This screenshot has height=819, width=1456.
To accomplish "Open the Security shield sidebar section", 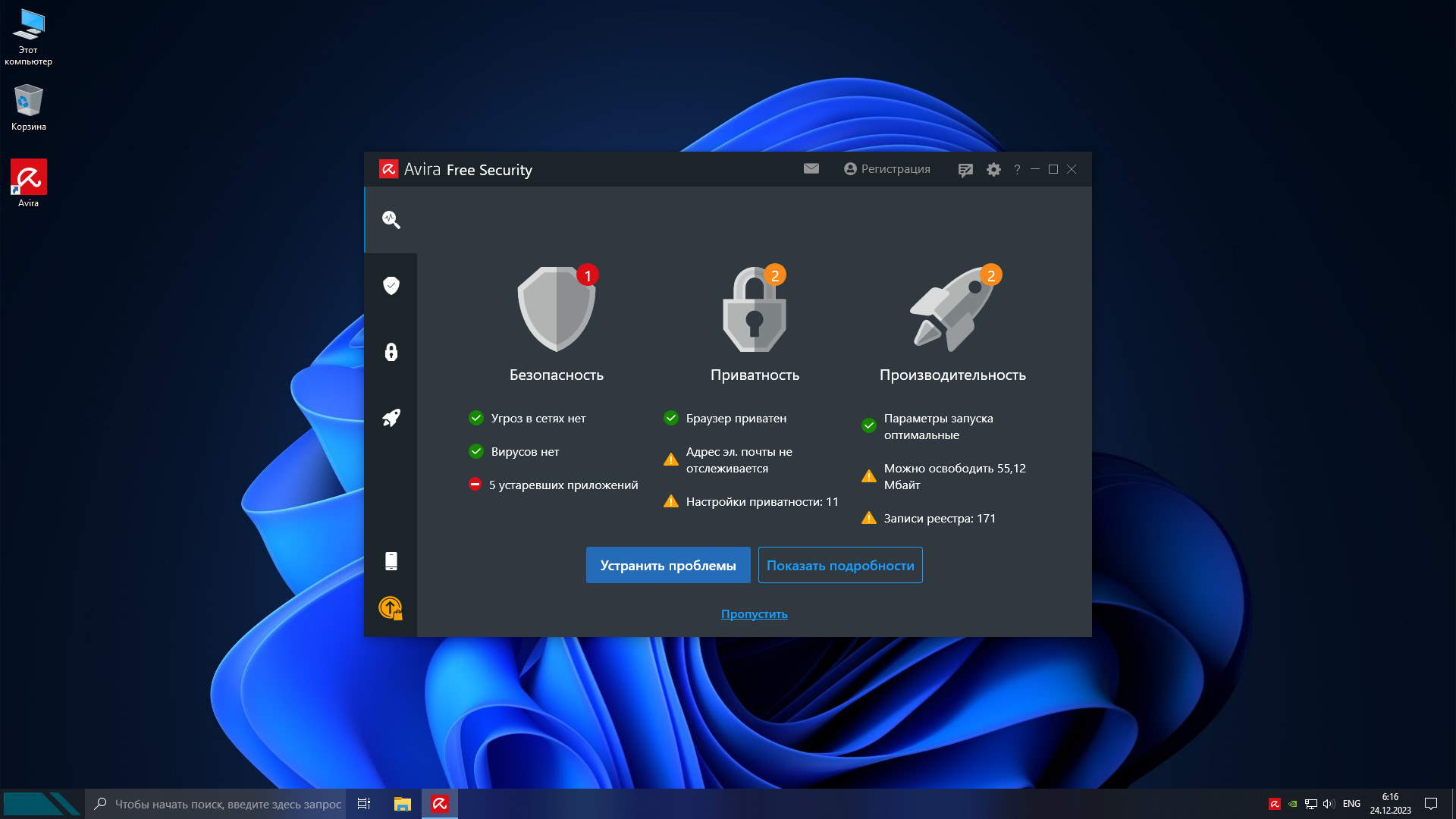I will tap(391, 286).
